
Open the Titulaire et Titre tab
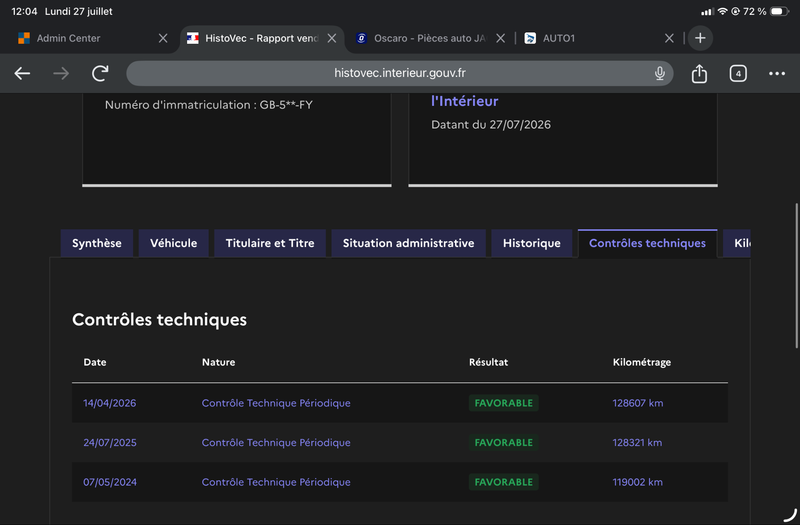[x=270, y=243]
